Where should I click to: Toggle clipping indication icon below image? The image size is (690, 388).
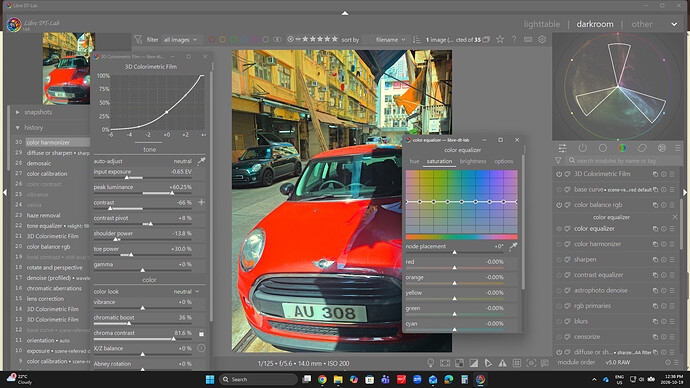click(x=473, y=363)
